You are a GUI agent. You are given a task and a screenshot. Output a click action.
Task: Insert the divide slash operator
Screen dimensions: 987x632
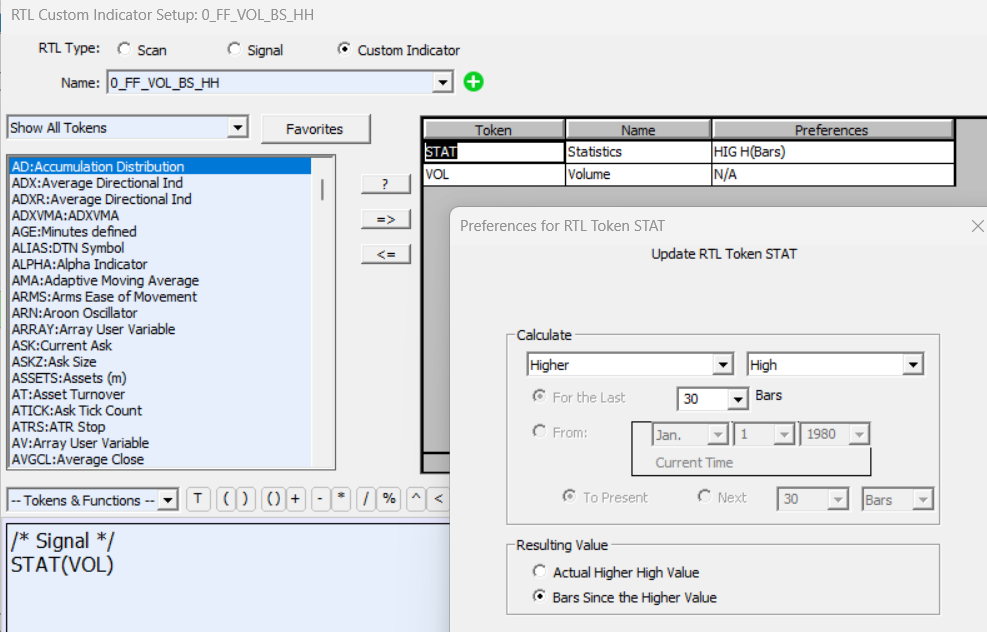tap(366, 499)
